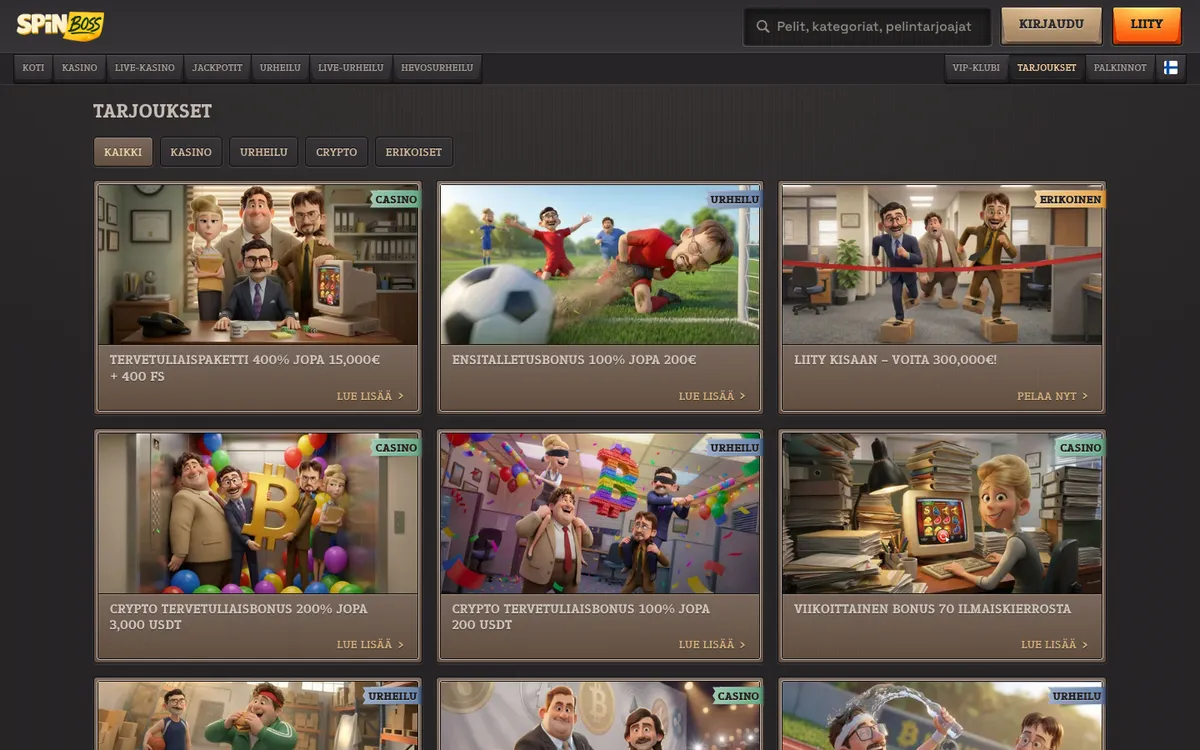Screen dimensions: 1200x750
Task: Click Lue lisää under Tervetuliaispaketti 400%
Action: point(370,396)
